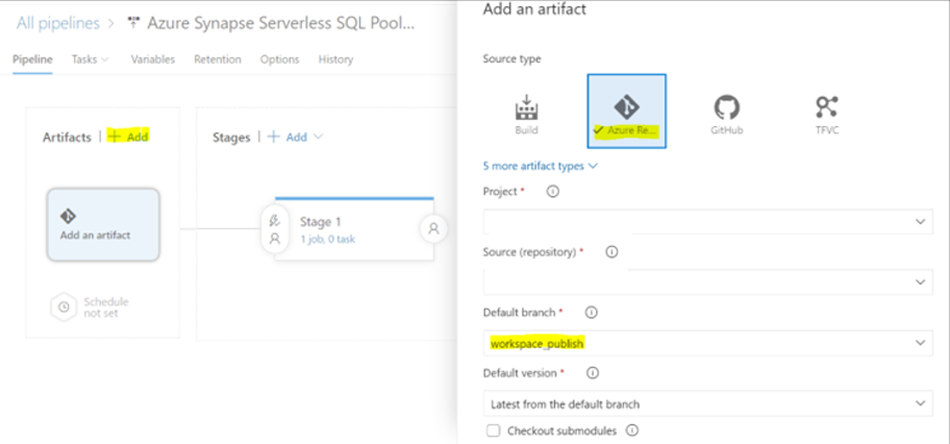
Task: Select the Azure Repos source type
Action: [626, 111]
